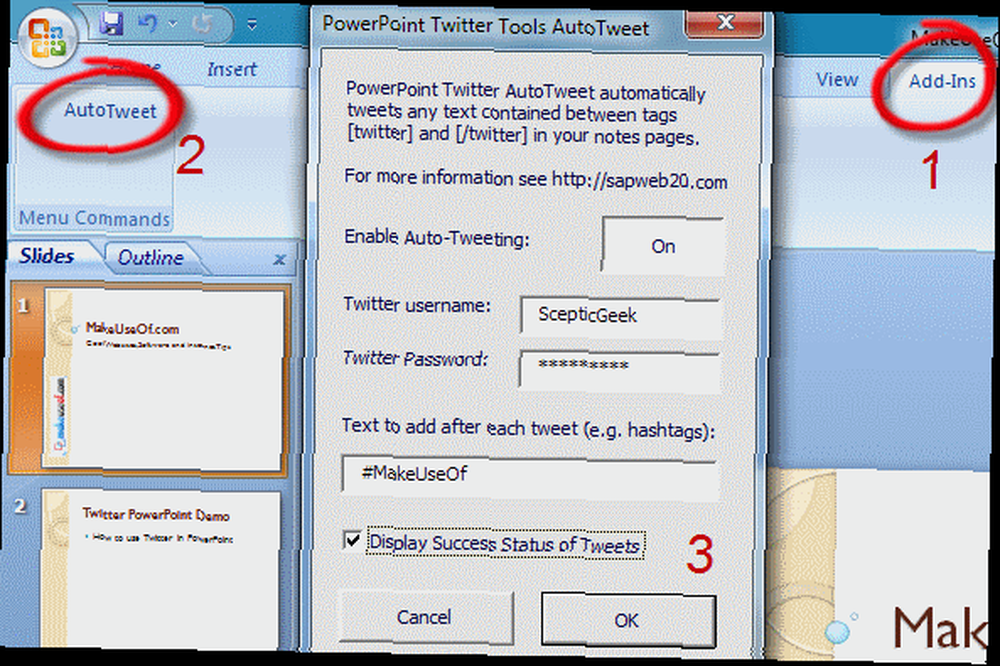The height and width of the screenshot is (666, 1000).
Task: Open Customize Quick Access Toolbar dropdown
Action: [252, 26]
